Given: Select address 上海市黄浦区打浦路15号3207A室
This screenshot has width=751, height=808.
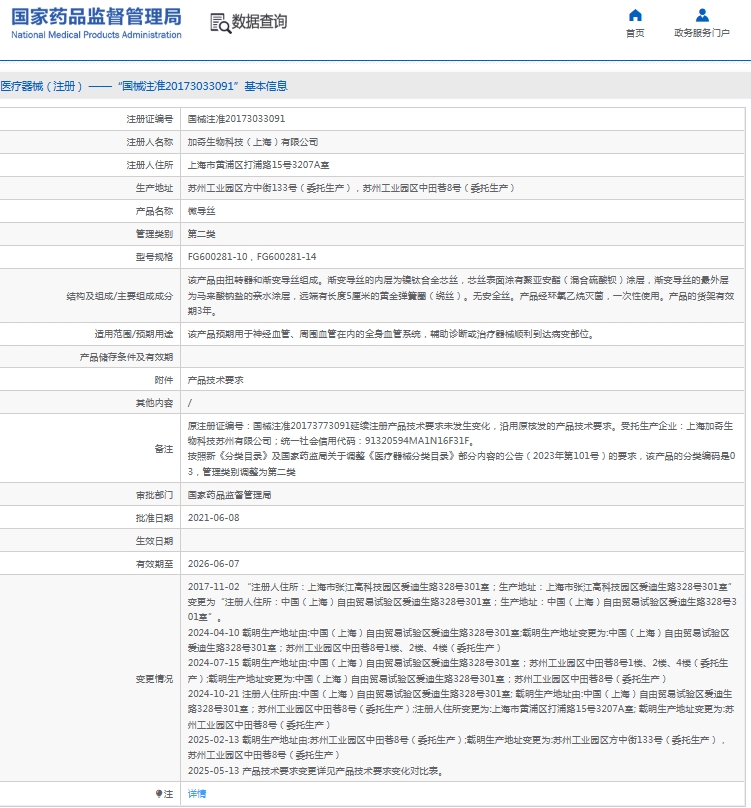Looking at the screenshot, I should coord(258,165).
